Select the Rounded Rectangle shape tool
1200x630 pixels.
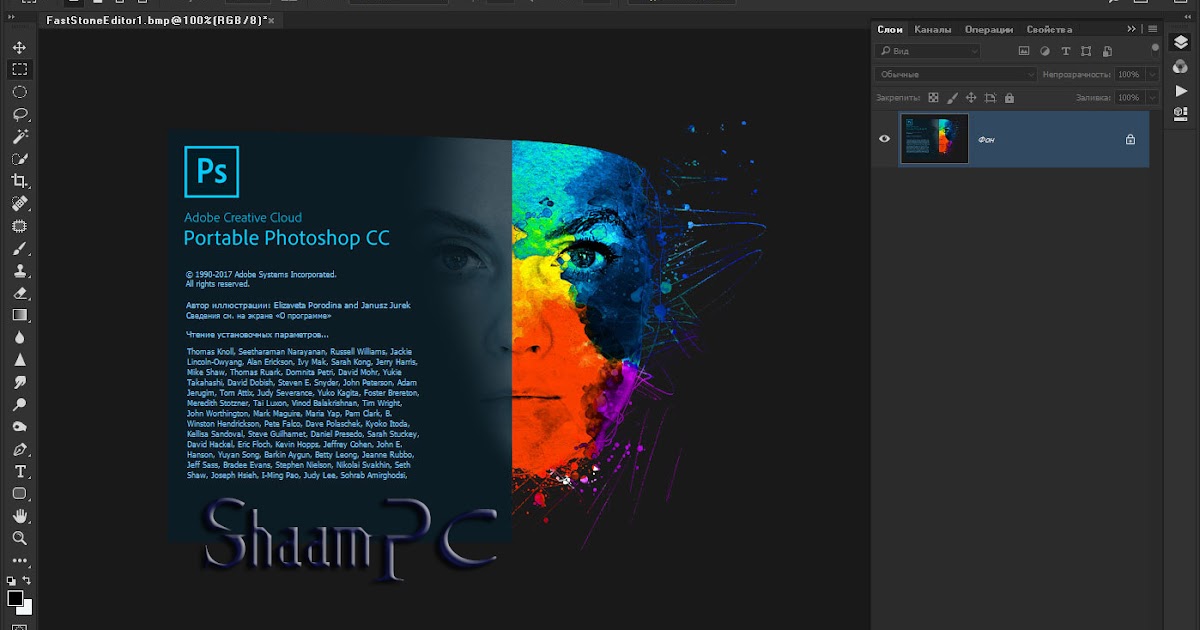pyautogui.click(x=19, y=494)
